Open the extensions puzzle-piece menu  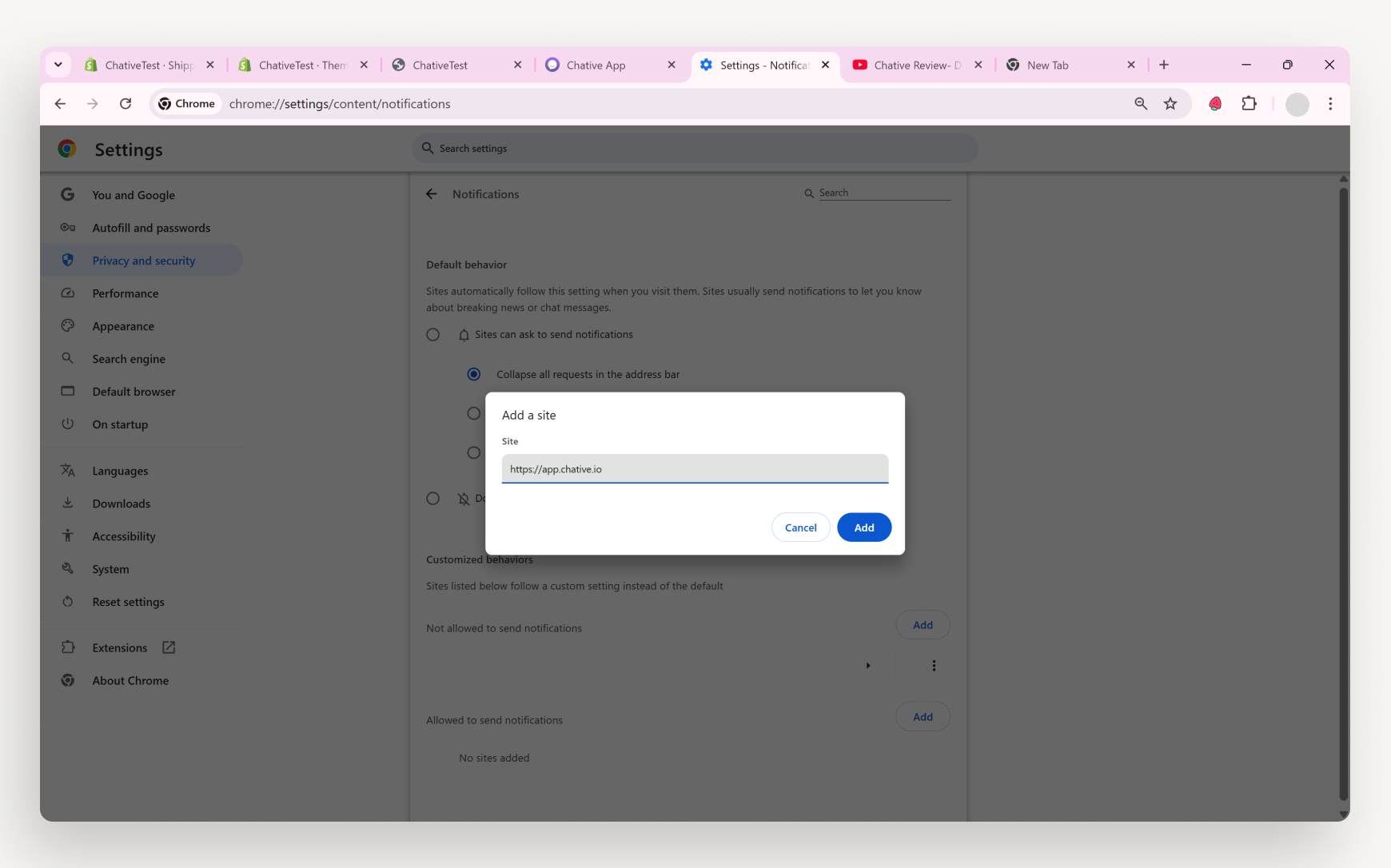point(1249,103)
